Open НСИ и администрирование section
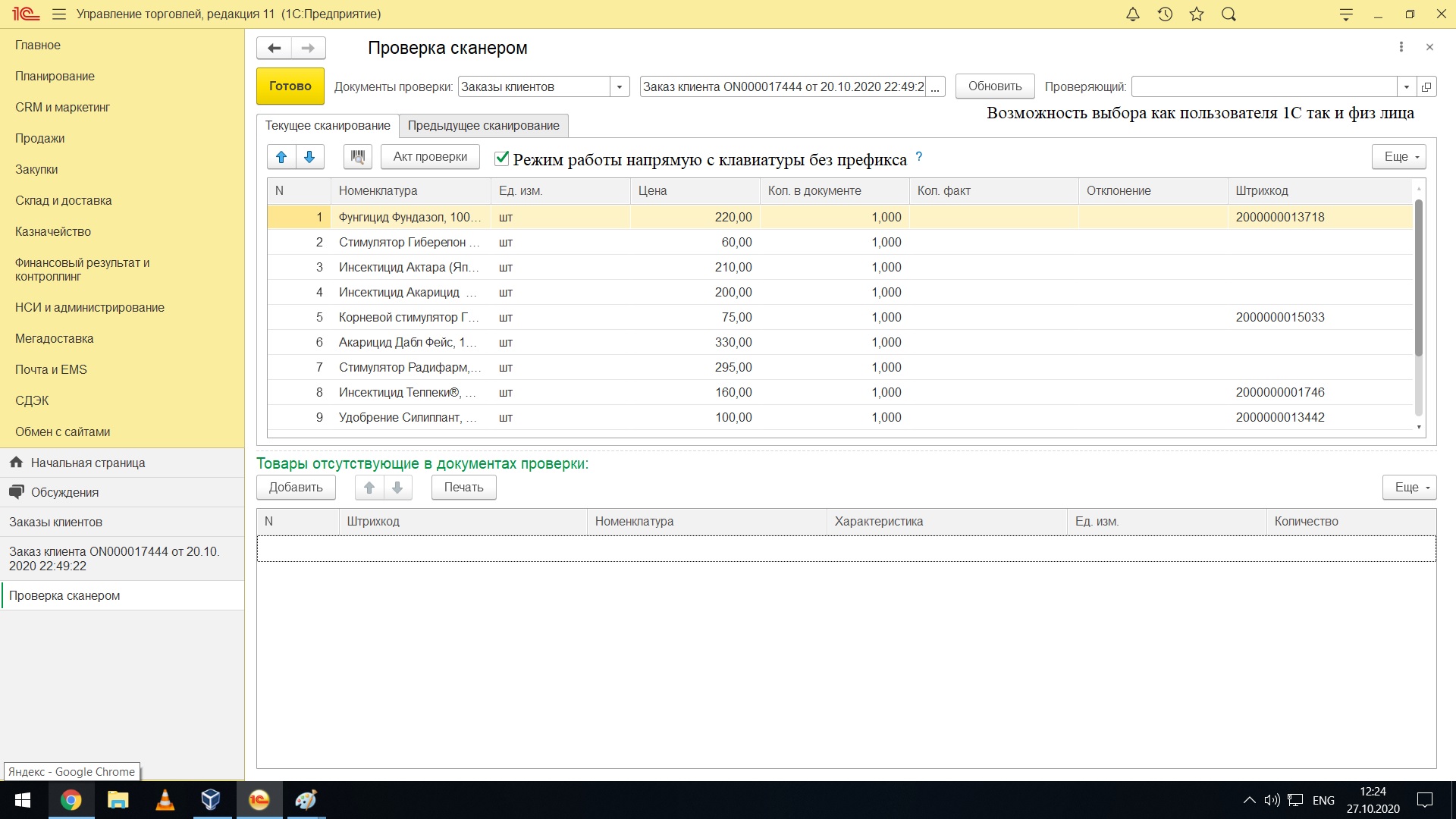The height and width of the screenshot is (819, 1456). tap(89, 308)
